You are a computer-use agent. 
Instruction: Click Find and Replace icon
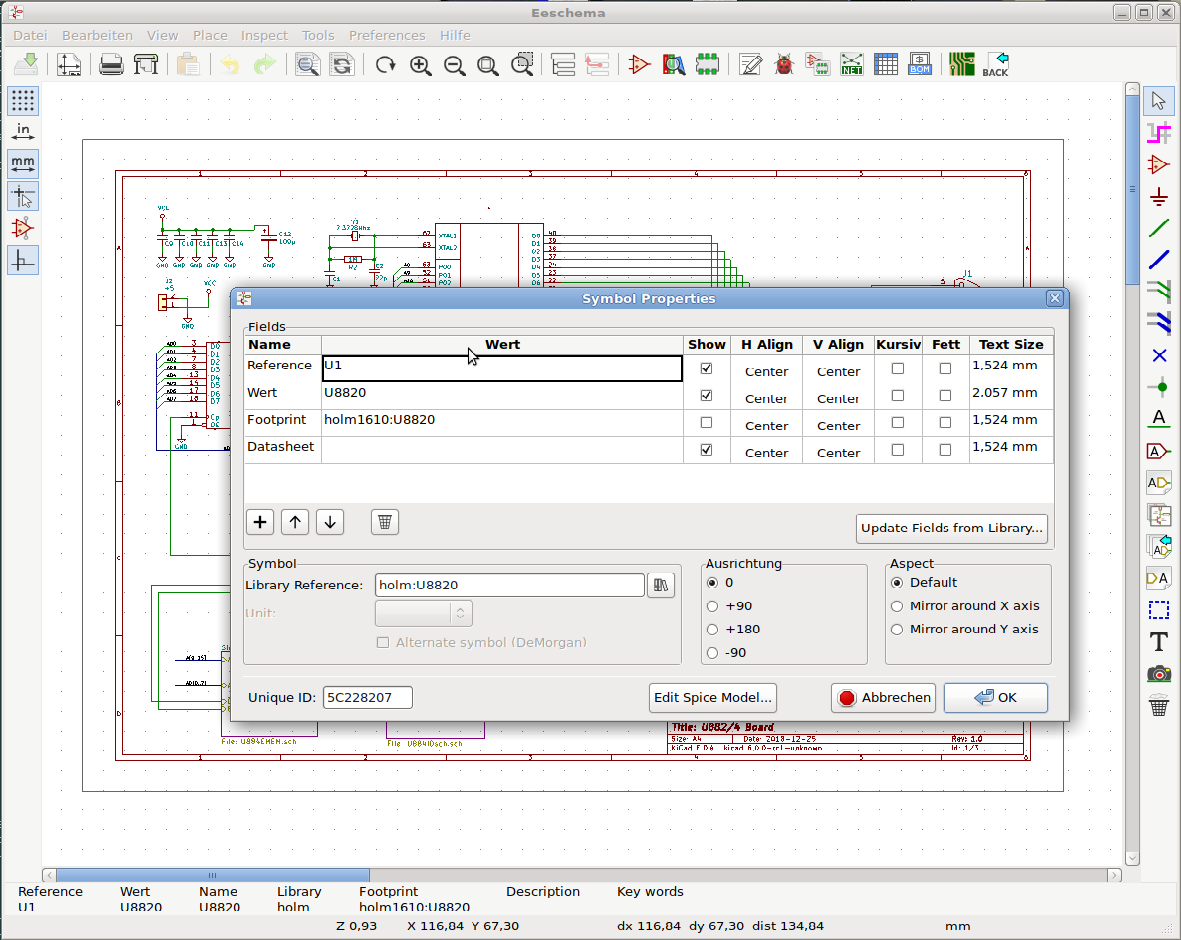pyautogui.click(x=342, y=65)
